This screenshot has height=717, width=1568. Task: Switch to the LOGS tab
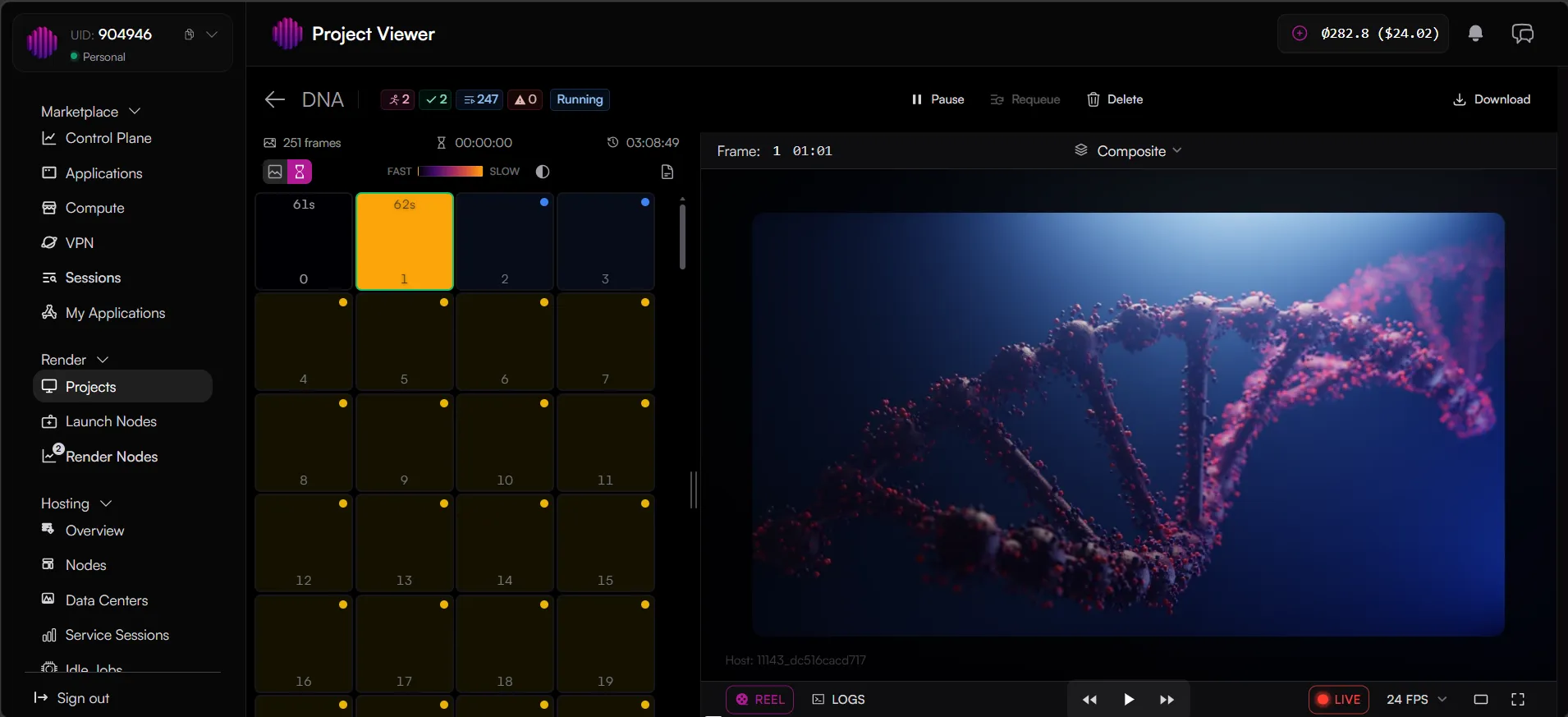tap(838, 700)
